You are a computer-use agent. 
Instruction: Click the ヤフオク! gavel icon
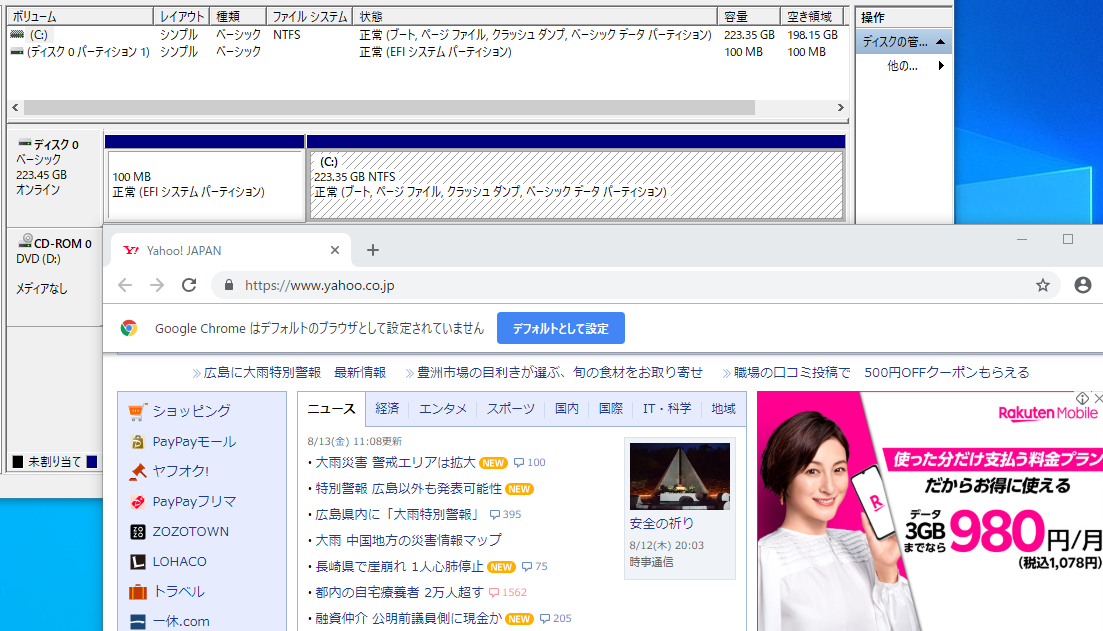point(138,471)
